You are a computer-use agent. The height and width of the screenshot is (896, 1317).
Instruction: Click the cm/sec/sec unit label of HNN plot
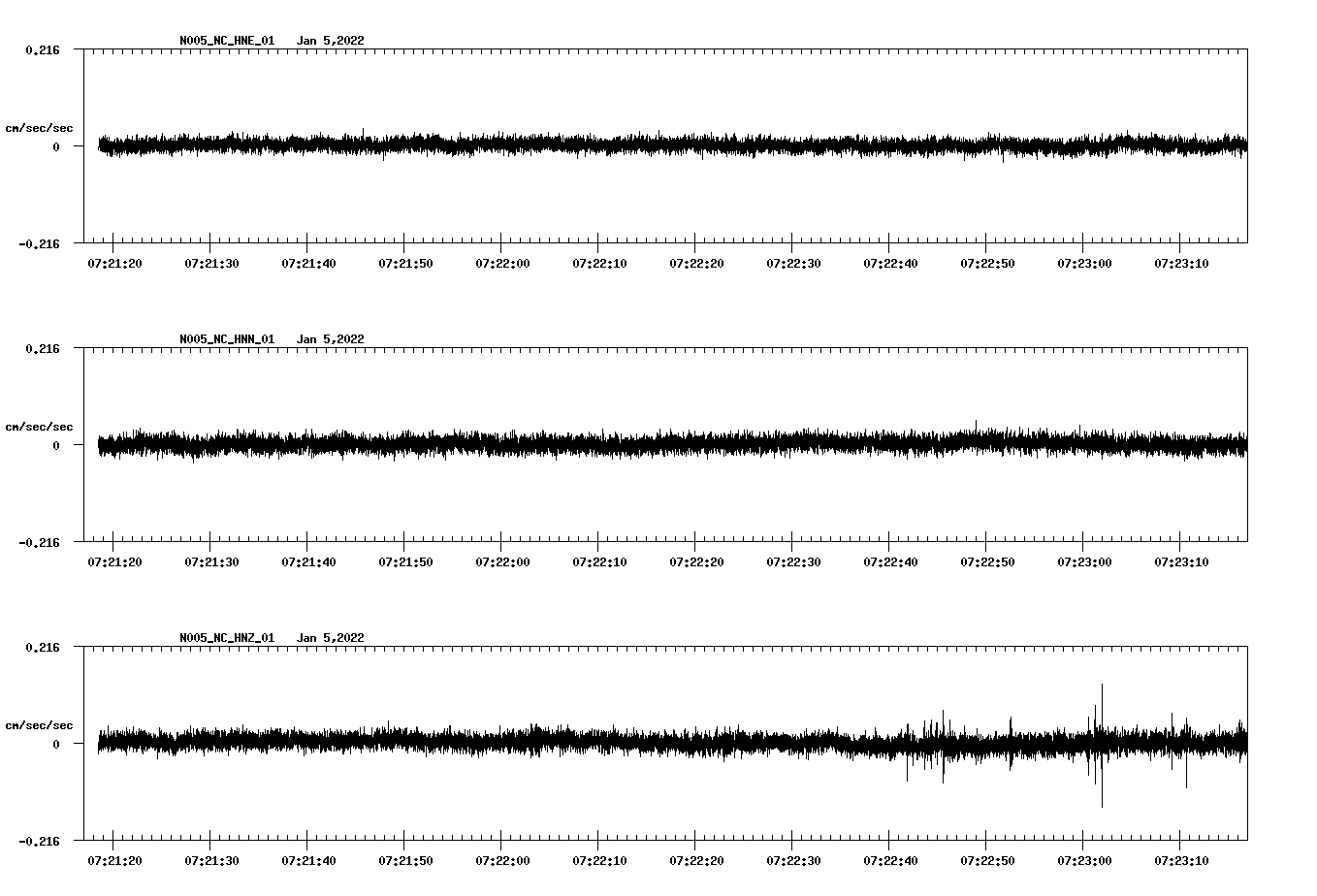click(39, 427)
